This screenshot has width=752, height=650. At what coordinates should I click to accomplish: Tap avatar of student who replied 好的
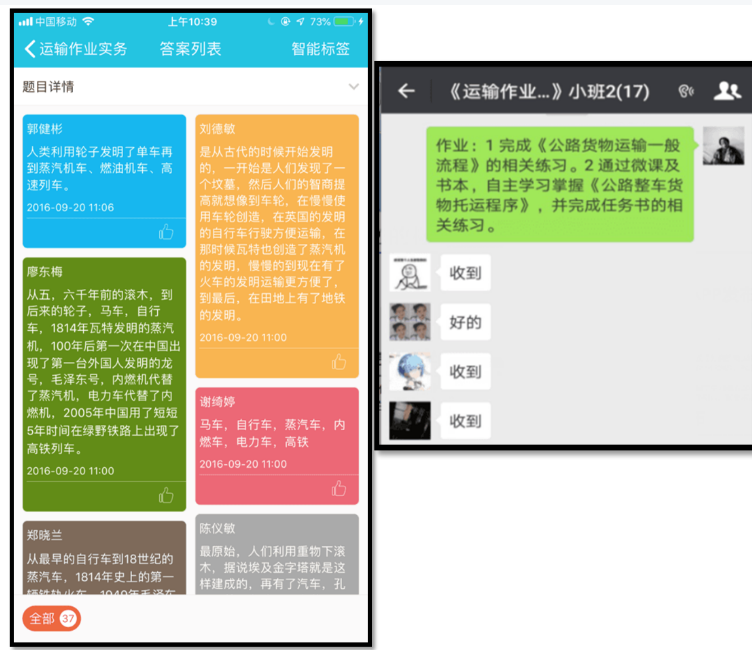[410, 322]
